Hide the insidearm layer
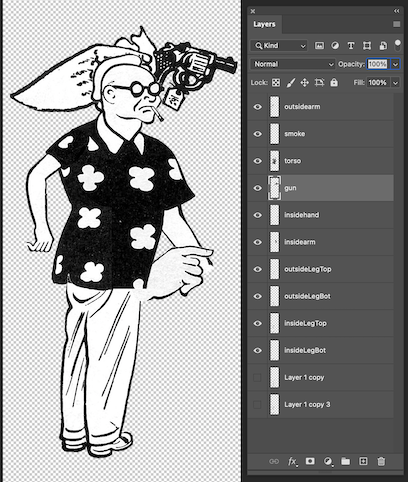408x482 pixels. 258,242
